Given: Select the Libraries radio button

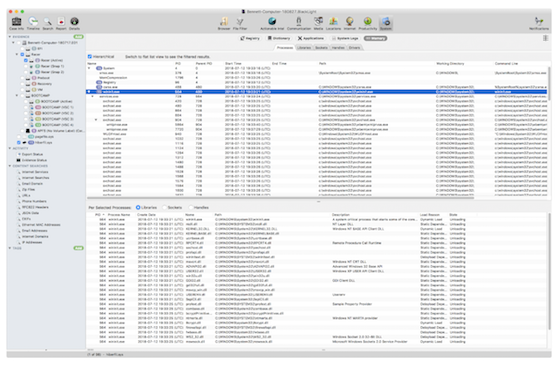Looking at the screenshot, I should pyautogui.click(x=138, y=207).
